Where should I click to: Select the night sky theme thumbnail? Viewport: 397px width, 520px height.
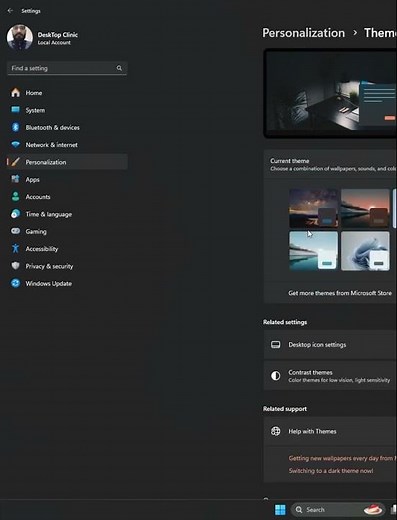(x=313, y=208)
